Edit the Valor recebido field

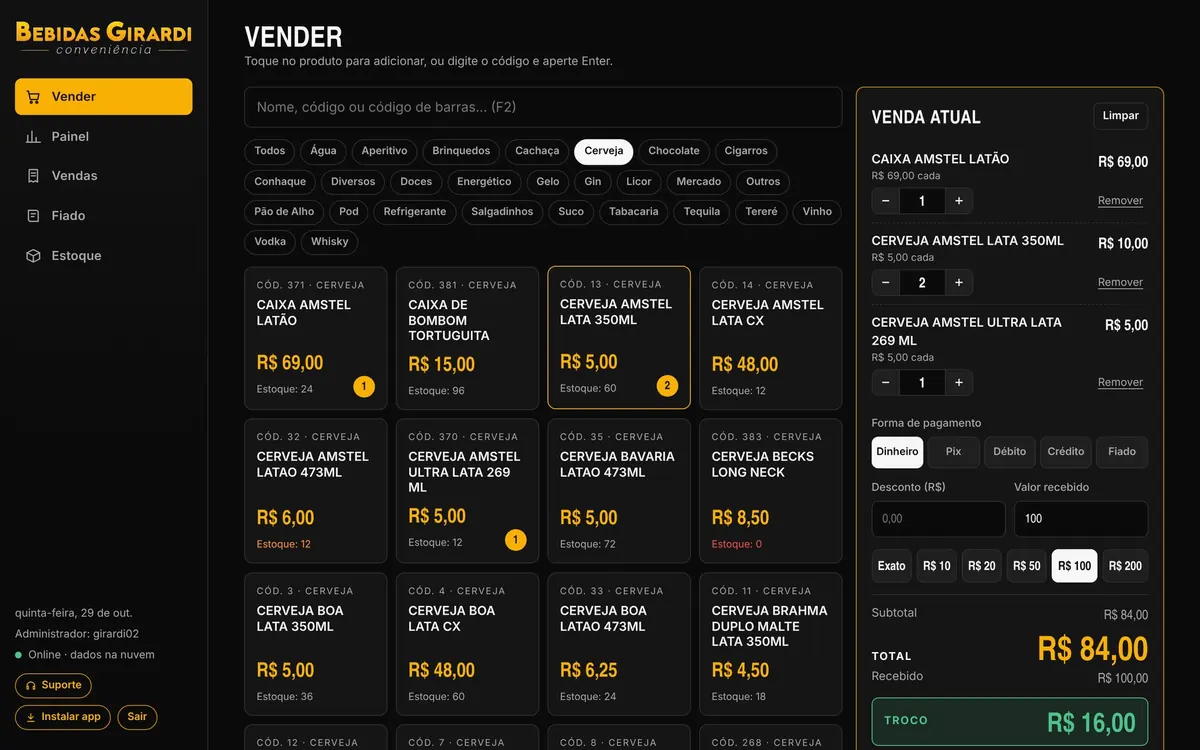[x=1081, y=519]
